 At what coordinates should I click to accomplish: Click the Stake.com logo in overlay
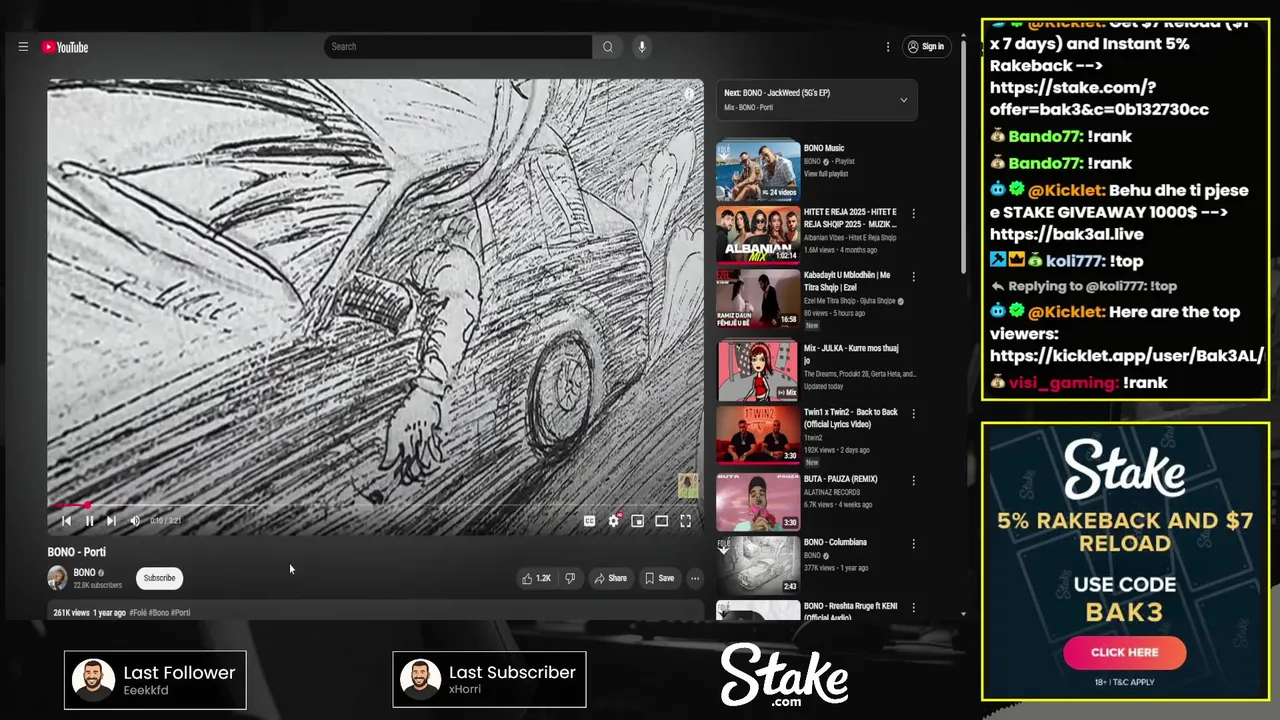click(x=785, y=675)
